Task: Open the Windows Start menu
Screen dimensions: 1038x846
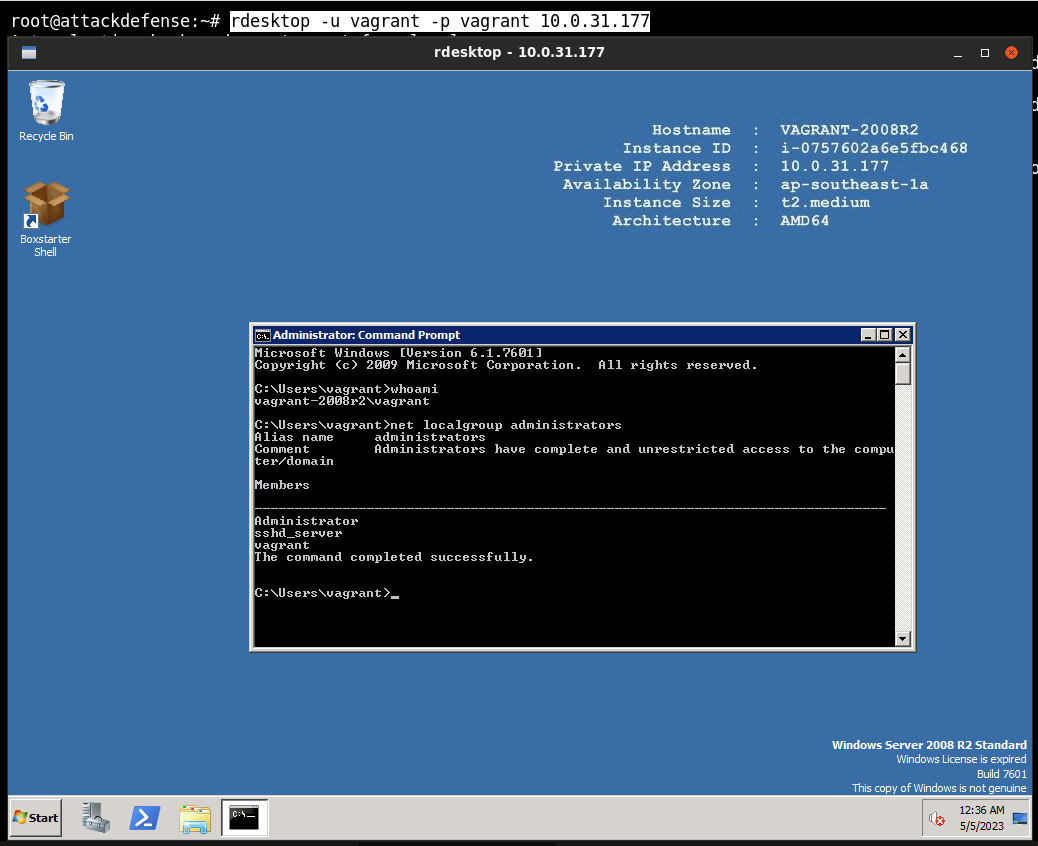Action: tap(36, 818)
